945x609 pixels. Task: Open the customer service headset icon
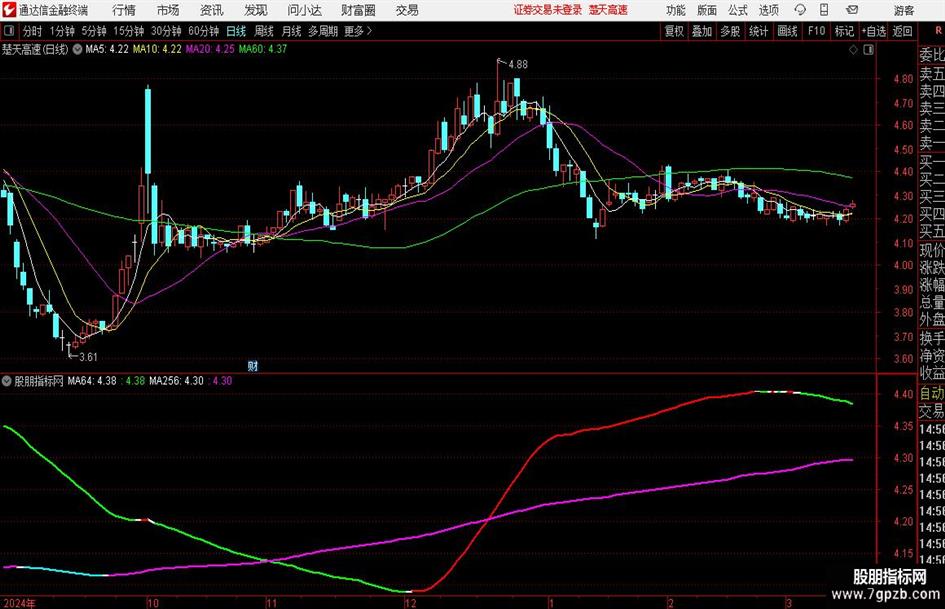pos(800,10)
